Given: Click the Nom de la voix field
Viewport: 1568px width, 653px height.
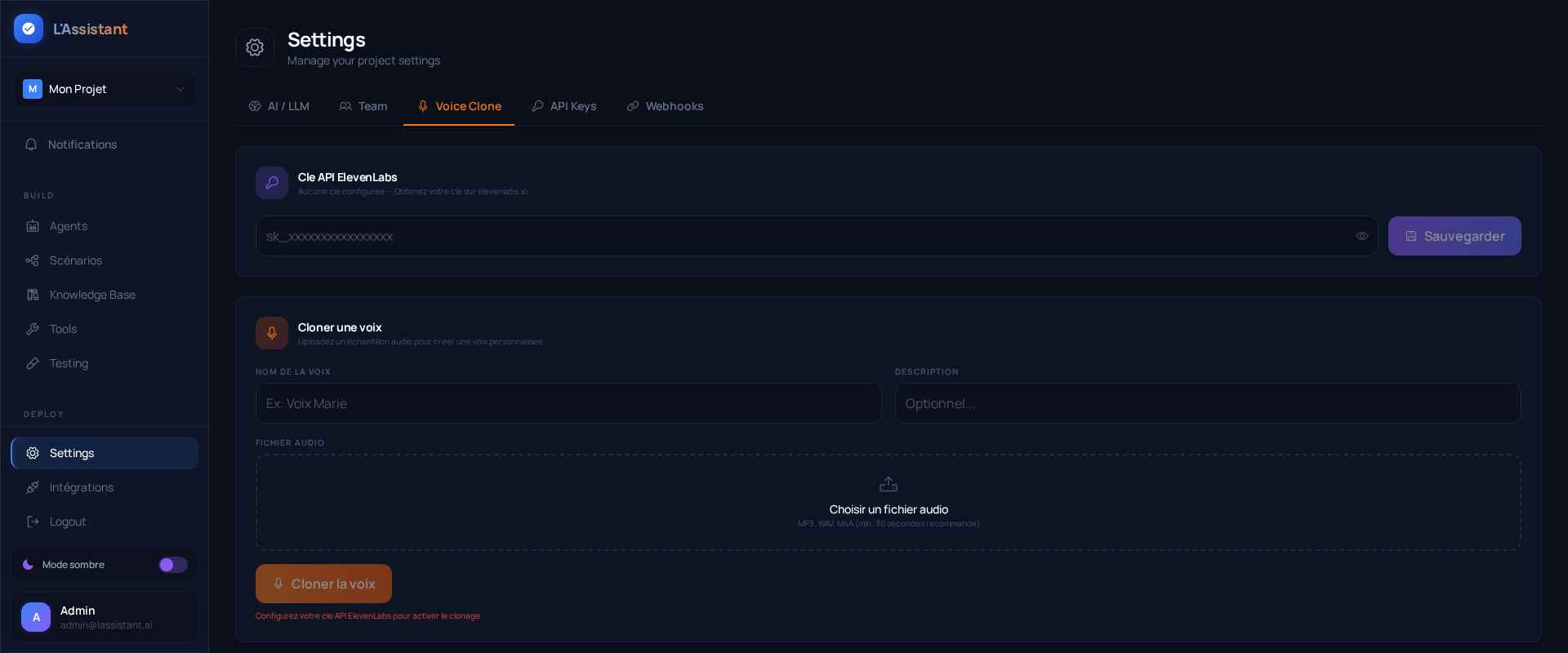Looking at the screenshot, I should [568, 403].
